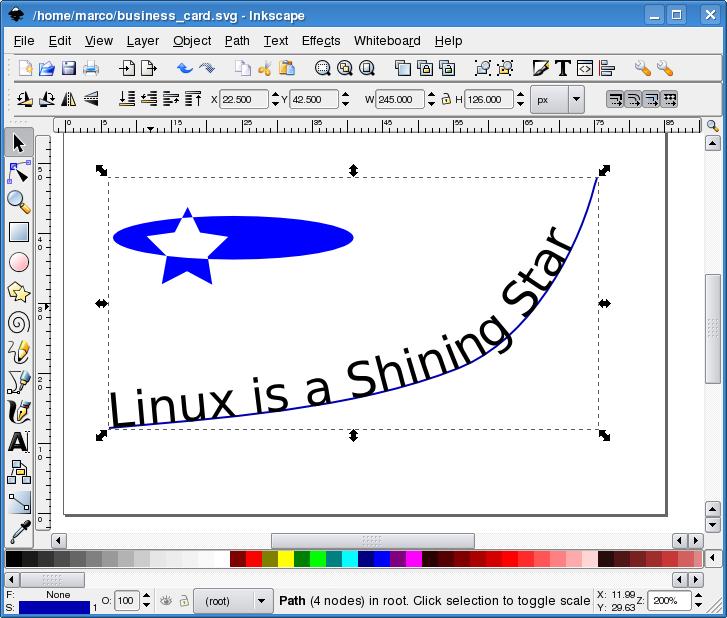The height and width of the screenshot is (618, 727).
Task: Click the Undo arrow icon
Action: pos(185,69)
